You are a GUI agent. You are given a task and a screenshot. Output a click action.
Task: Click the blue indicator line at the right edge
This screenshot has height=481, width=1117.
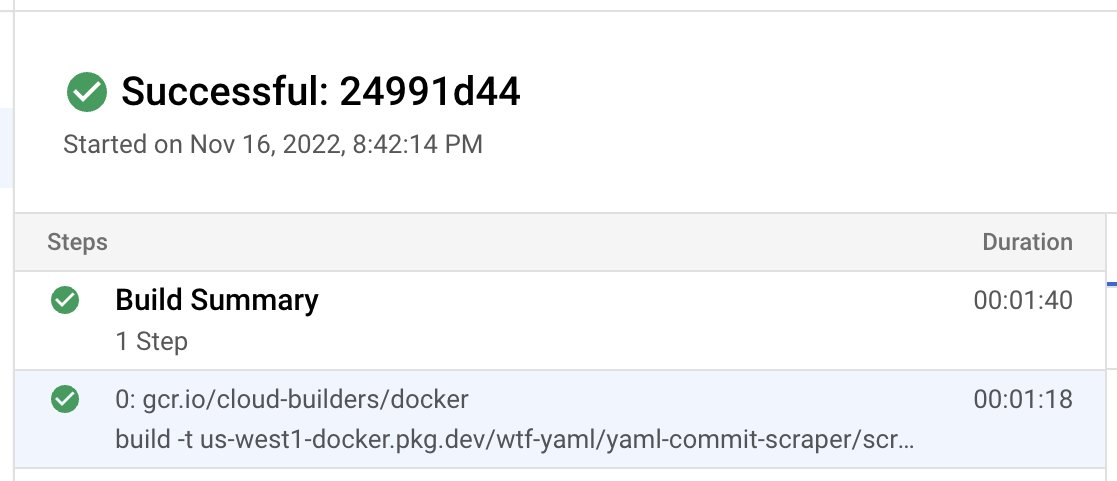(1111, 285)
